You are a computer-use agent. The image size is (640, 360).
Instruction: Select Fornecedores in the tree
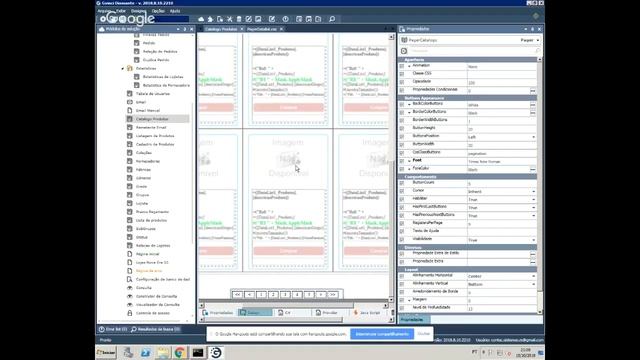coord(148,161)
